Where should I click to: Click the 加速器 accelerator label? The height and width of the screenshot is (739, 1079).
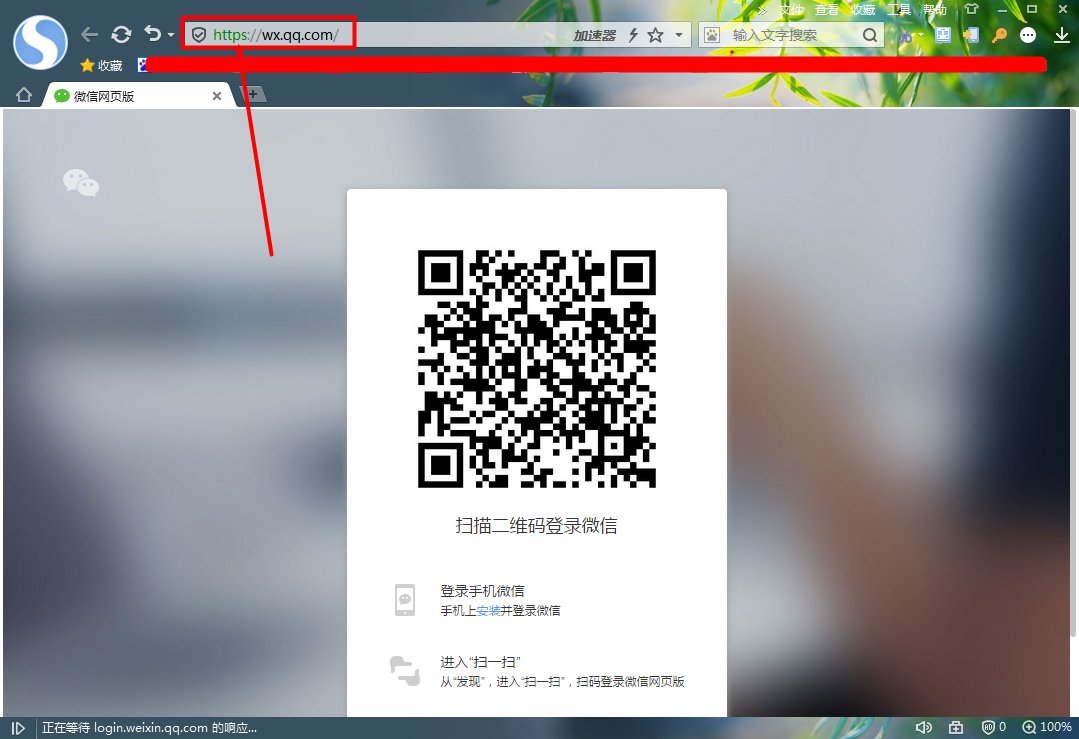[595, 36]
